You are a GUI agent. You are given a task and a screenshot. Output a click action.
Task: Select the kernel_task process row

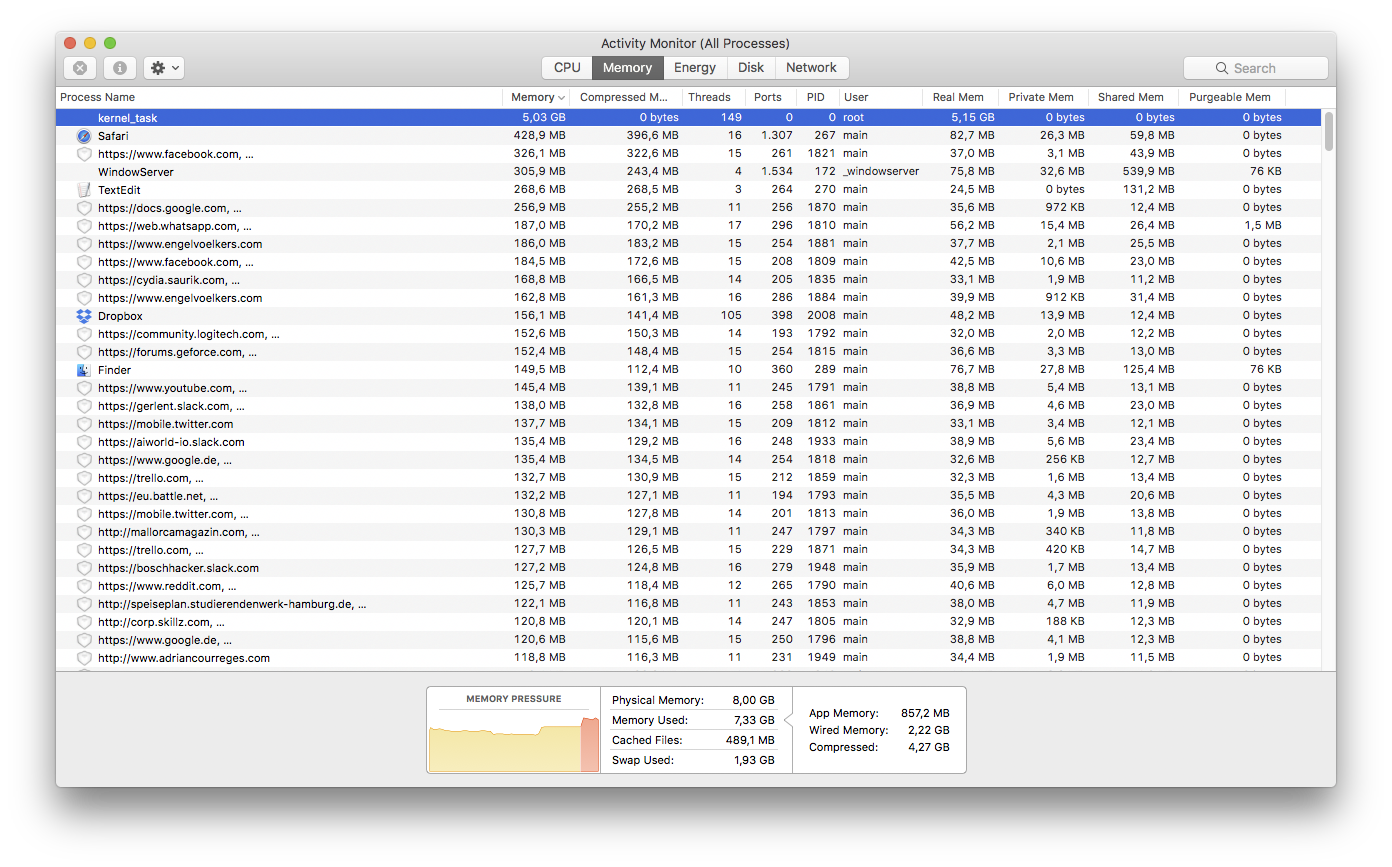click(x=688, y=118)
